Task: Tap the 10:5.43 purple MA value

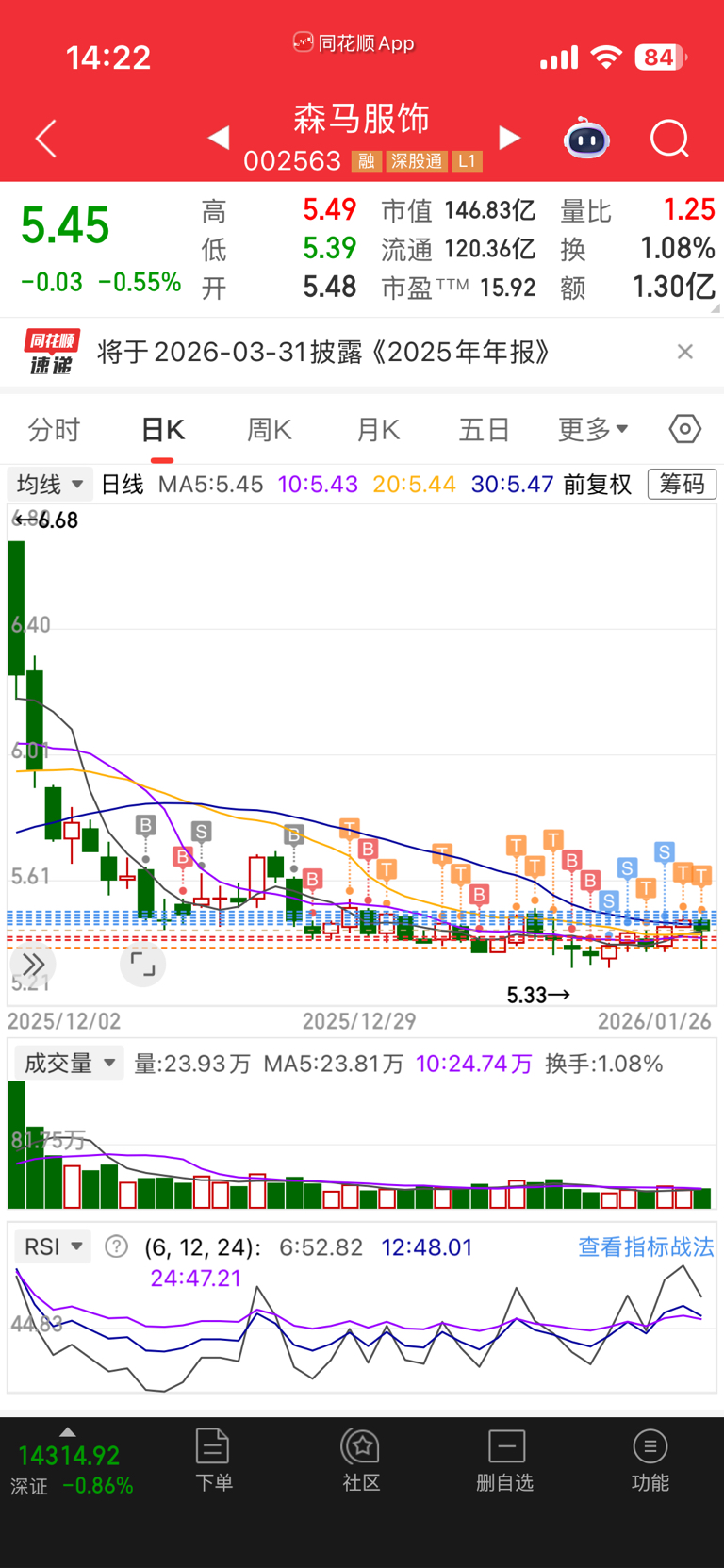Action: 318,485
